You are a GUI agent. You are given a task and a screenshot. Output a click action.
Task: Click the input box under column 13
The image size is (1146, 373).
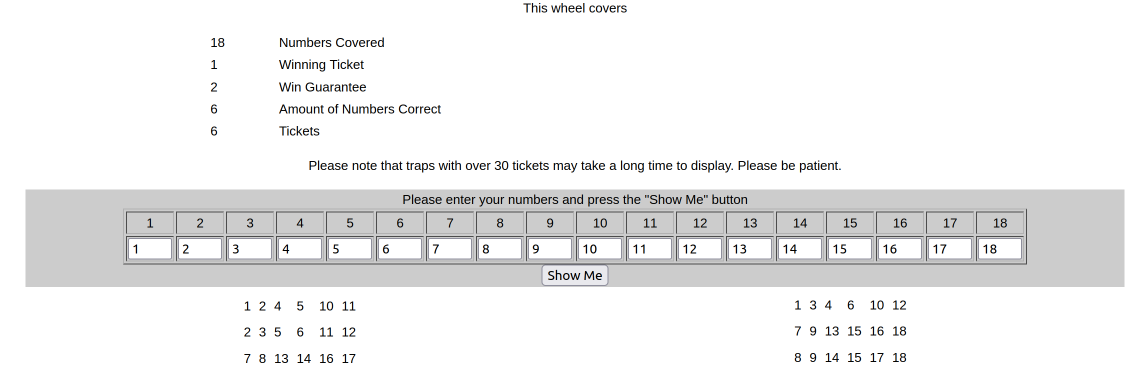click(750, 249)
